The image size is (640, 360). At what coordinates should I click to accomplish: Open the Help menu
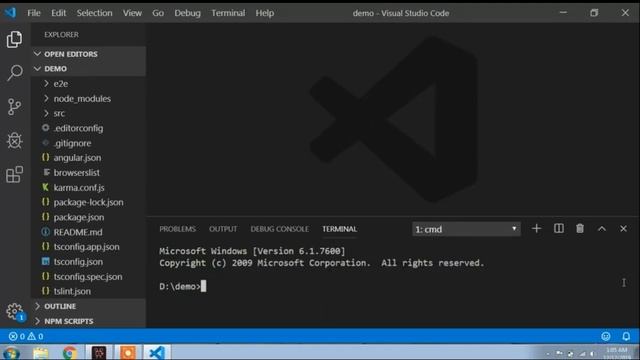tap(264, 13)
